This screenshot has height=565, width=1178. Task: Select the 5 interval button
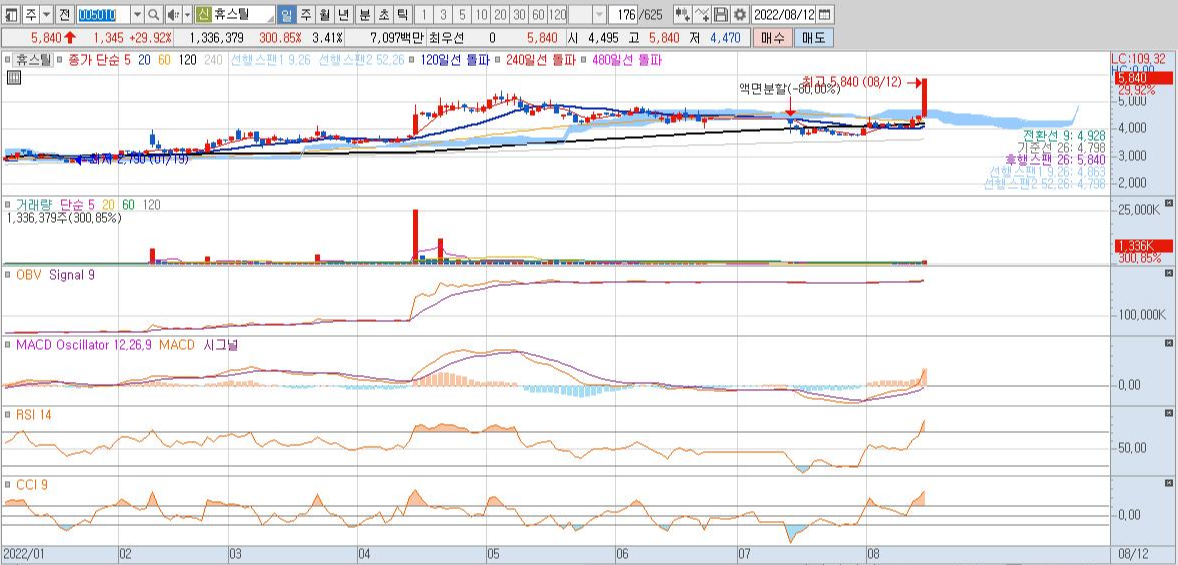(x=462, y=14)
